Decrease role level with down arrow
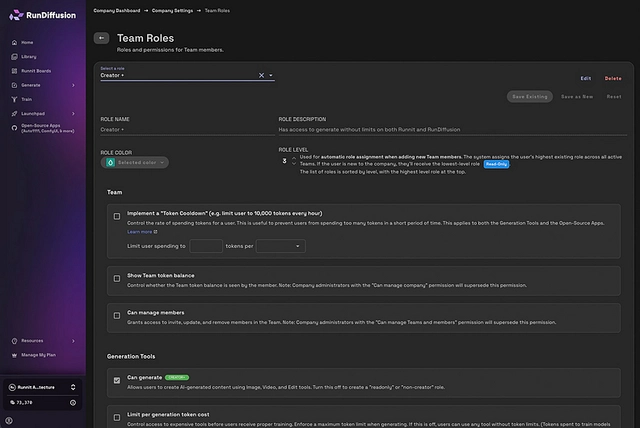The height and width of the screenshot is (428, 640). click(x=293, y=164)
